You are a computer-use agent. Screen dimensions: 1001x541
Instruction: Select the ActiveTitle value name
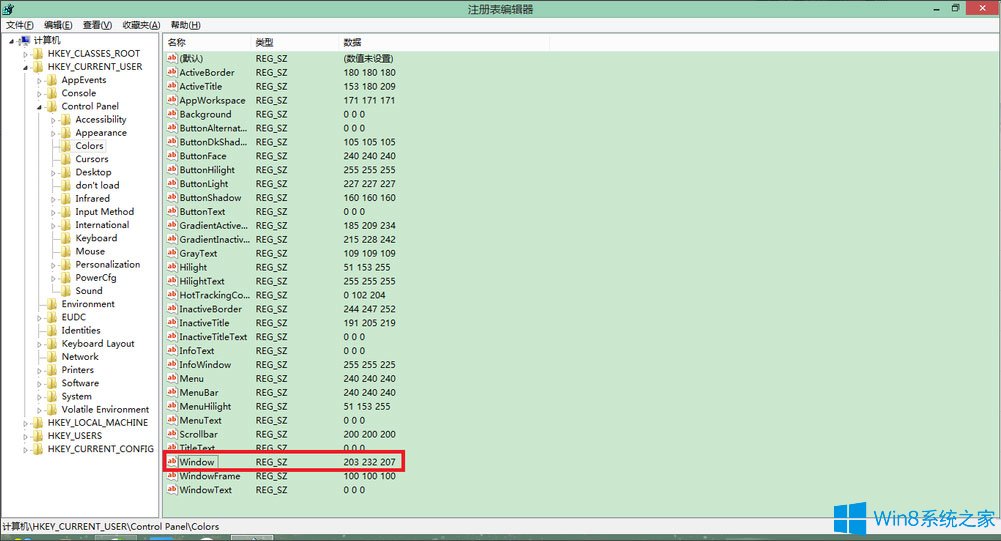click(x=200, y=86)
